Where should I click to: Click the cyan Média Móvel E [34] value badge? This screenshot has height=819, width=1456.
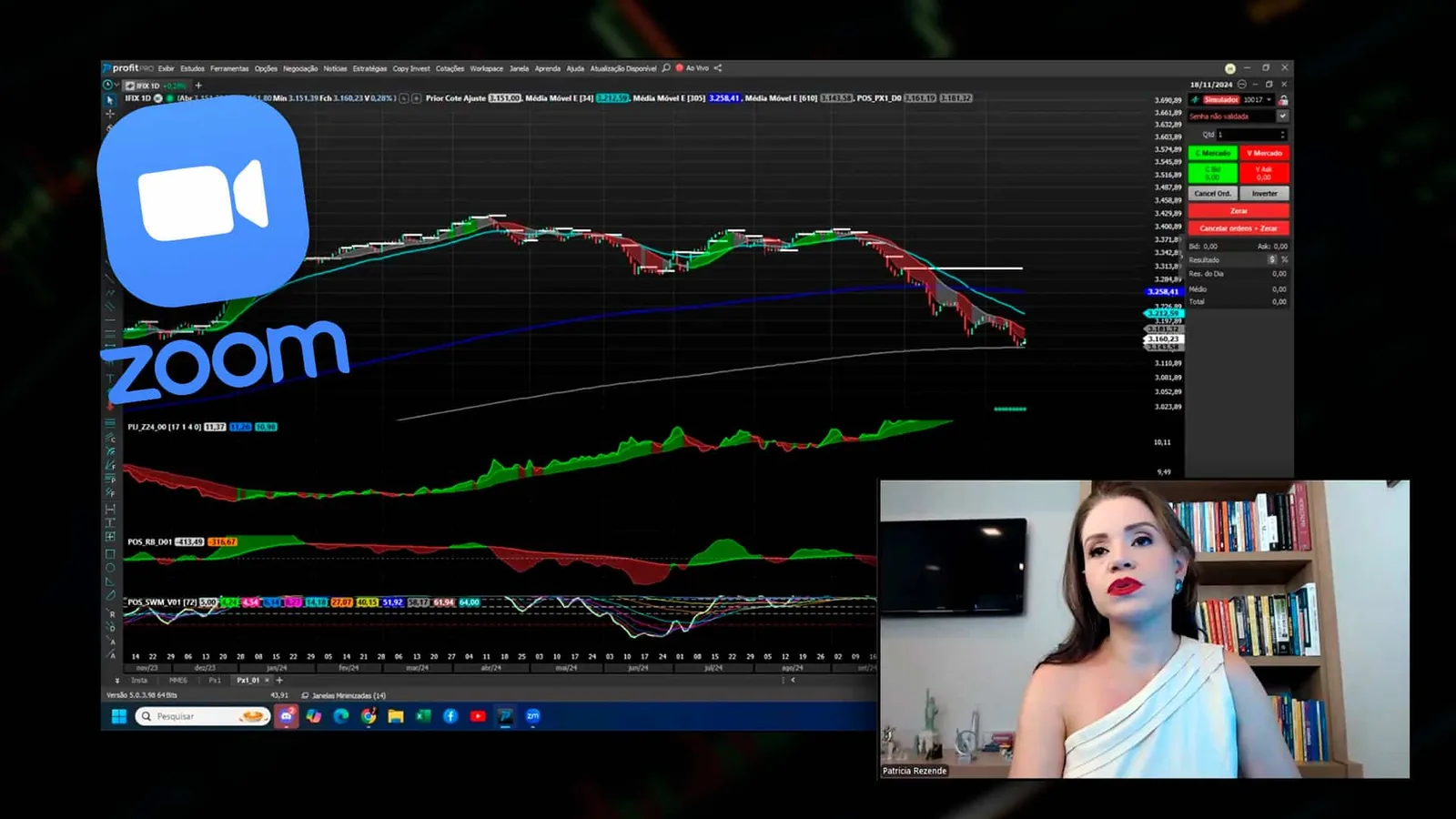(x=612, y=98)
